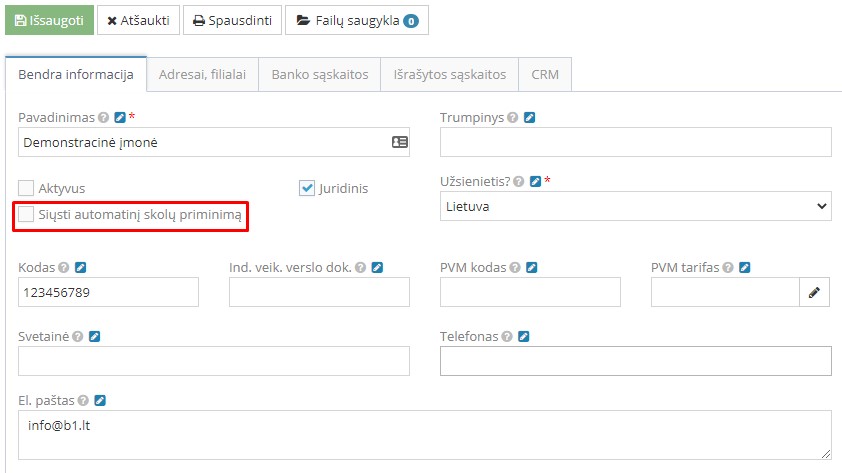Focus the PVM kodas input field
The height and width of the screenshot is (473, 842).
[530, 292]
